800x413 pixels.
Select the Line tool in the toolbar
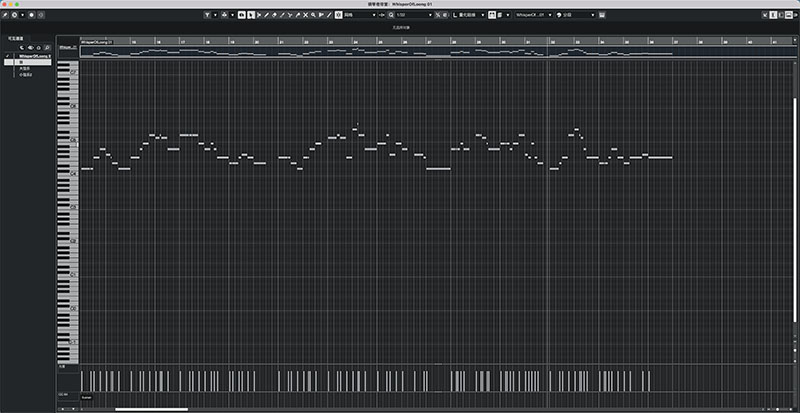[x=329, y=15]
